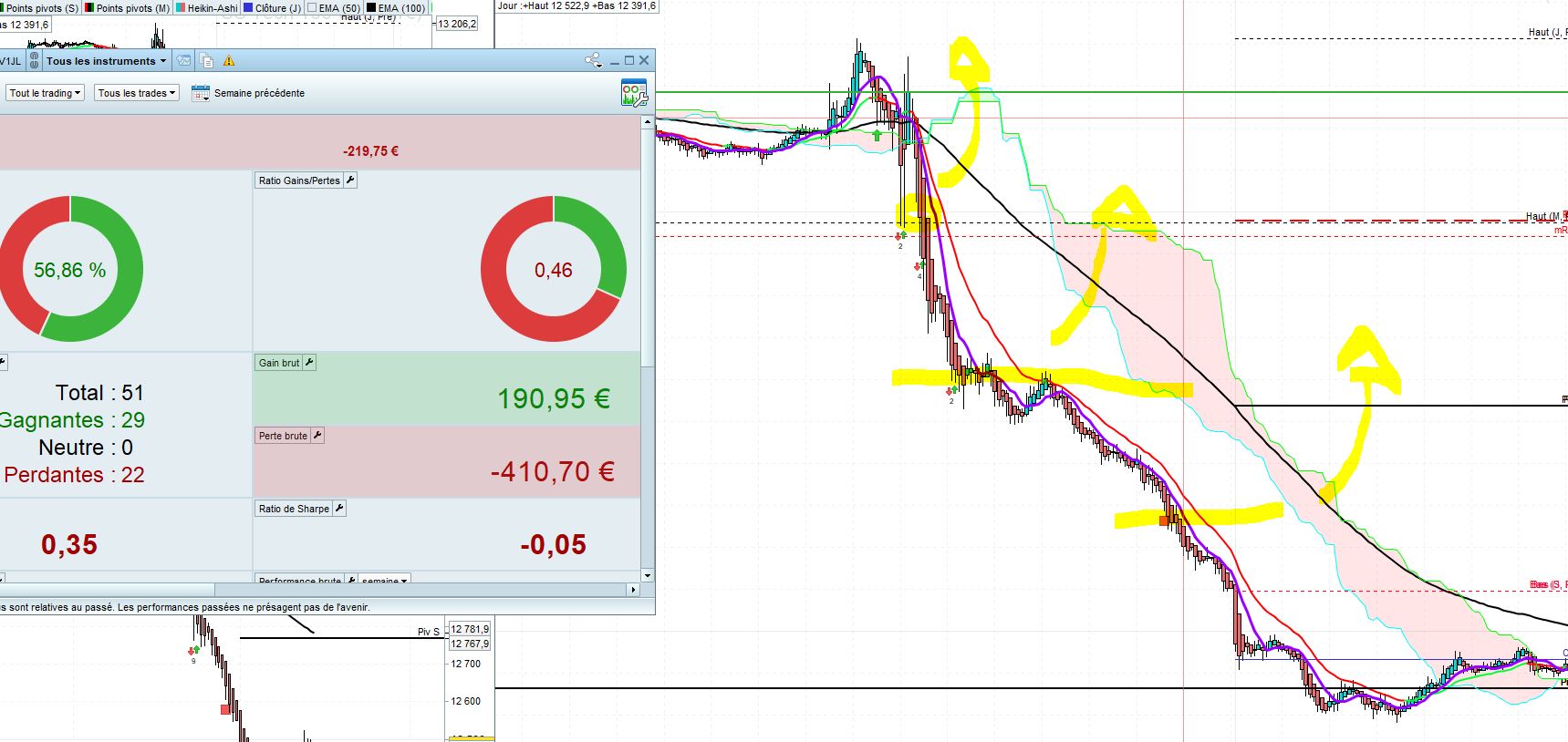Click the vertical scrollbar down arrow
Screen dimensions: 1568x742
[648, 575]
